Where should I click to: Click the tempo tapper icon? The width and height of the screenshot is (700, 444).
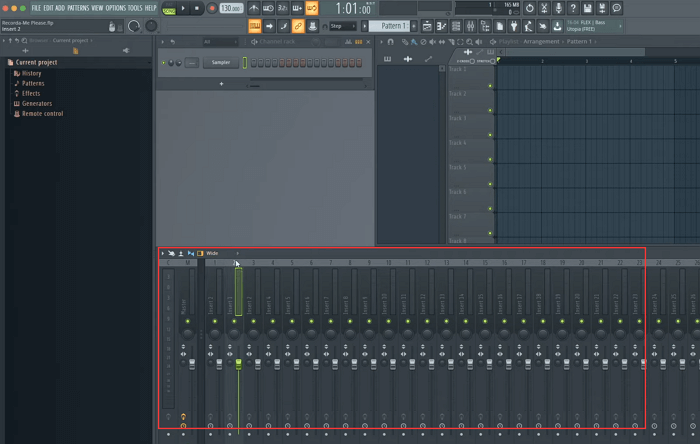point(528,26)
